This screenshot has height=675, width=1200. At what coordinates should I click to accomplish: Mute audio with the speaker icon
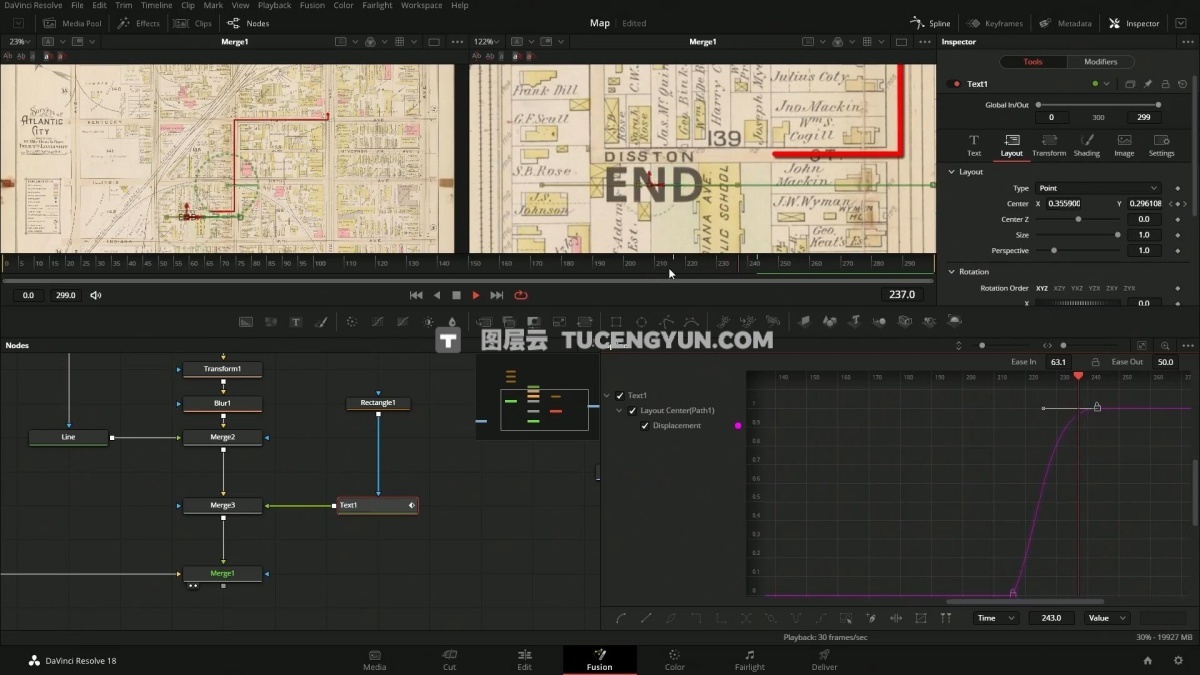click(x=96, y=295)
